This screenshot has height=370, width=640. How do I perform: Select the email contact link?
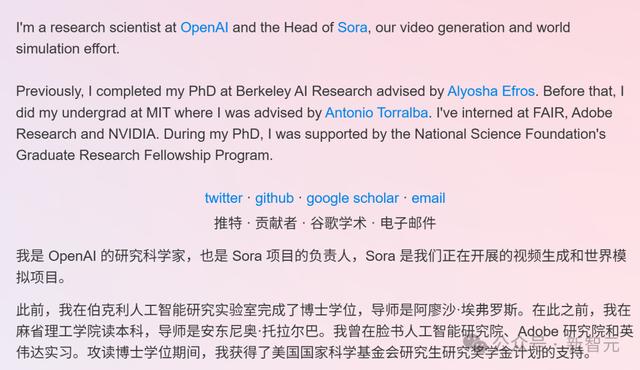428,198
